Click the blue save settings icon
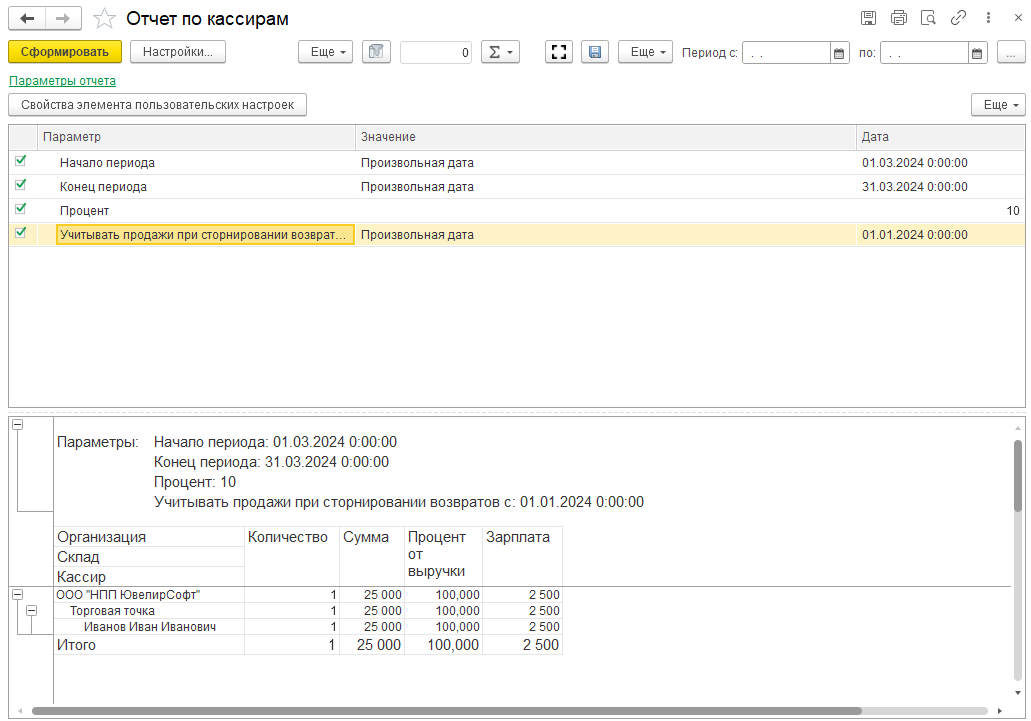The height and width of the screenshot is (721, 1031). [x=595, y=52]
